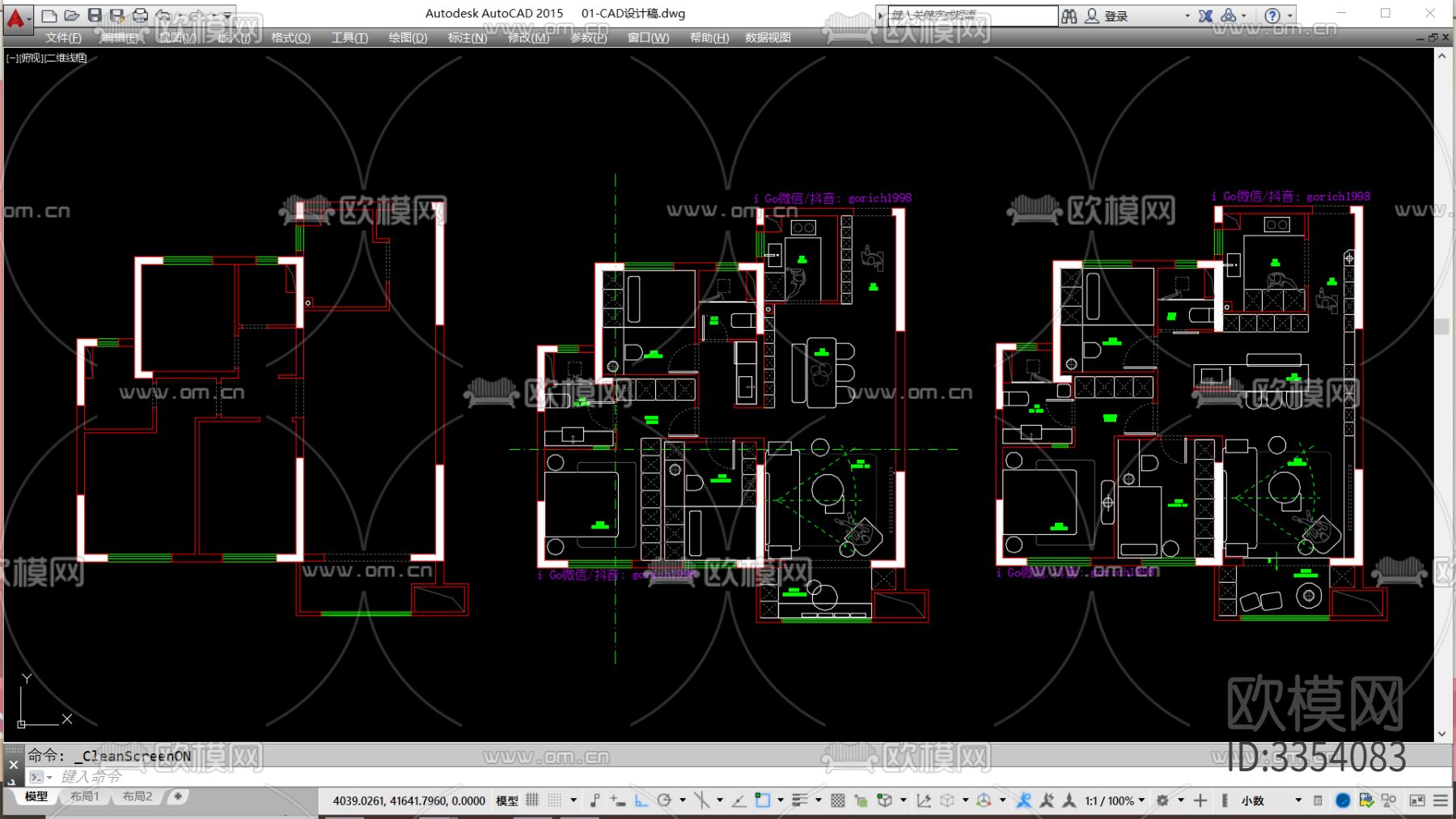
Task: Open Autodesk Exchange Apps X icon
Action: [1205, 15]
